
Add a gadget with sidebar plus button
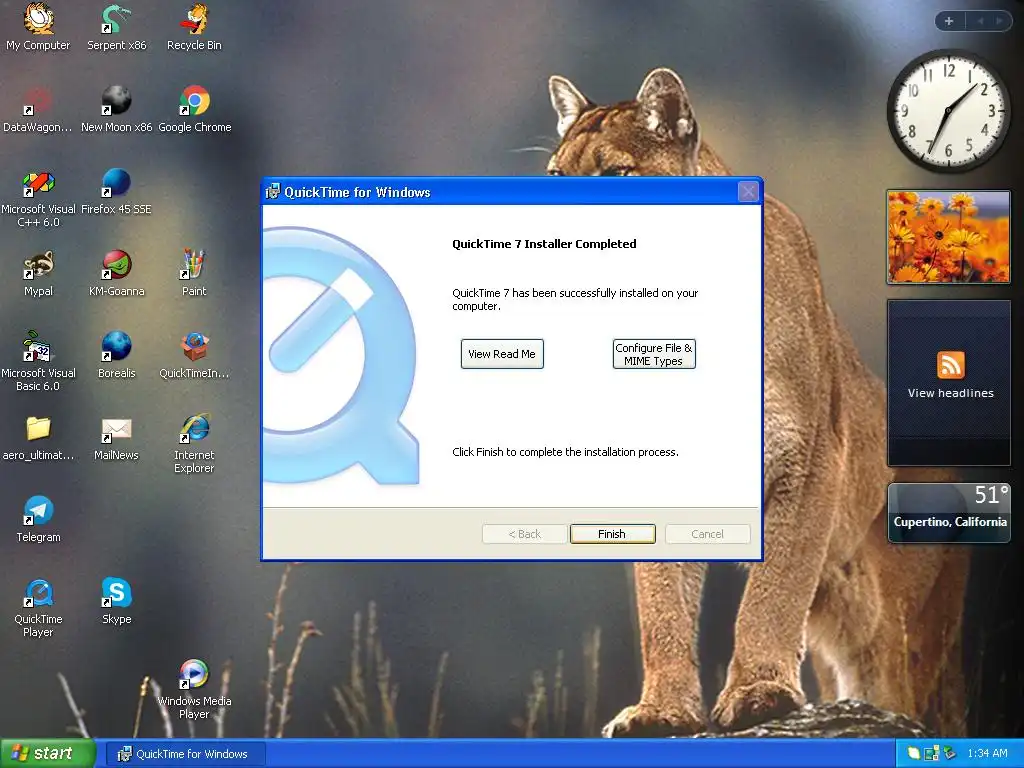click(949, 21)
